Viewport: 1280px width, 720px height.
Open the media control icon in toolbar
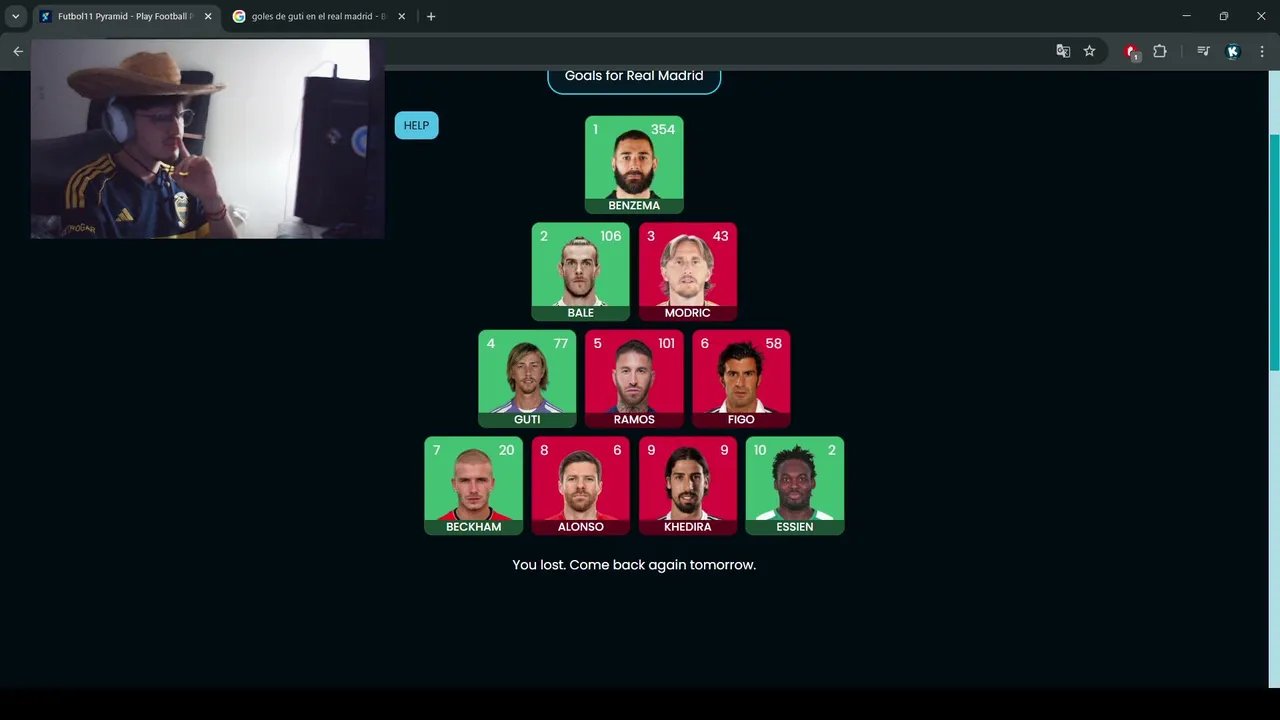pos(1203,51)
